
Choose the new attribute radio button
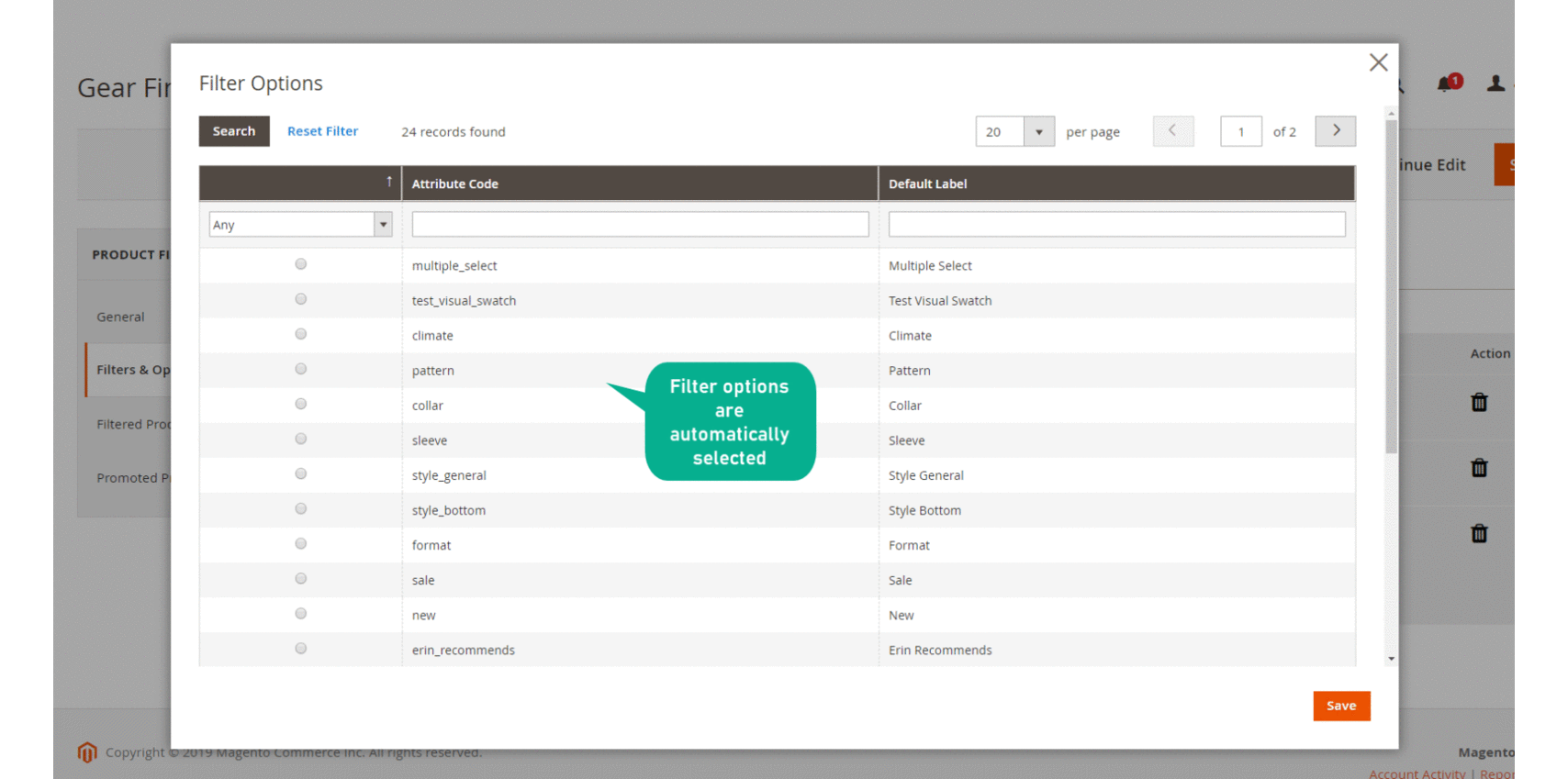coord(300,613)
